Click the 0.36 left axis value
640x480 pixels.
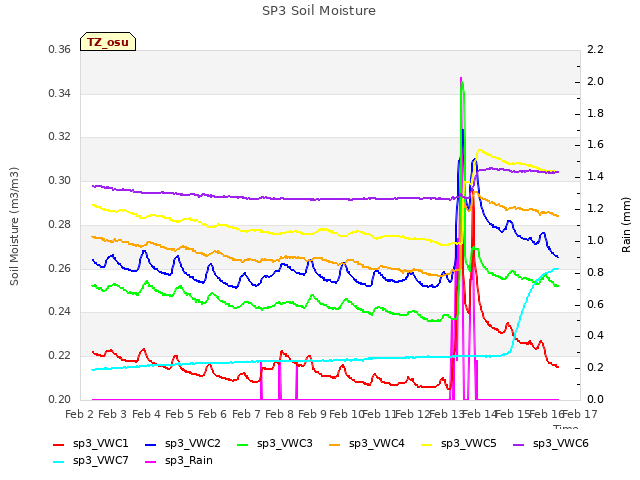pos(60,49)
